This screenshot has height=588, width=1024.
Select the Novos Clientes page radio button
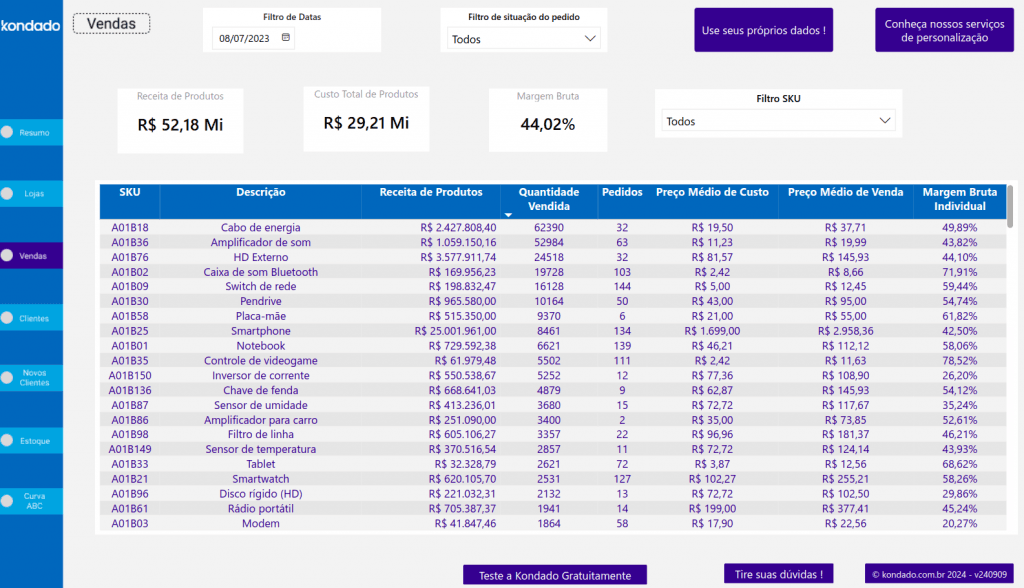click(8, 377)
